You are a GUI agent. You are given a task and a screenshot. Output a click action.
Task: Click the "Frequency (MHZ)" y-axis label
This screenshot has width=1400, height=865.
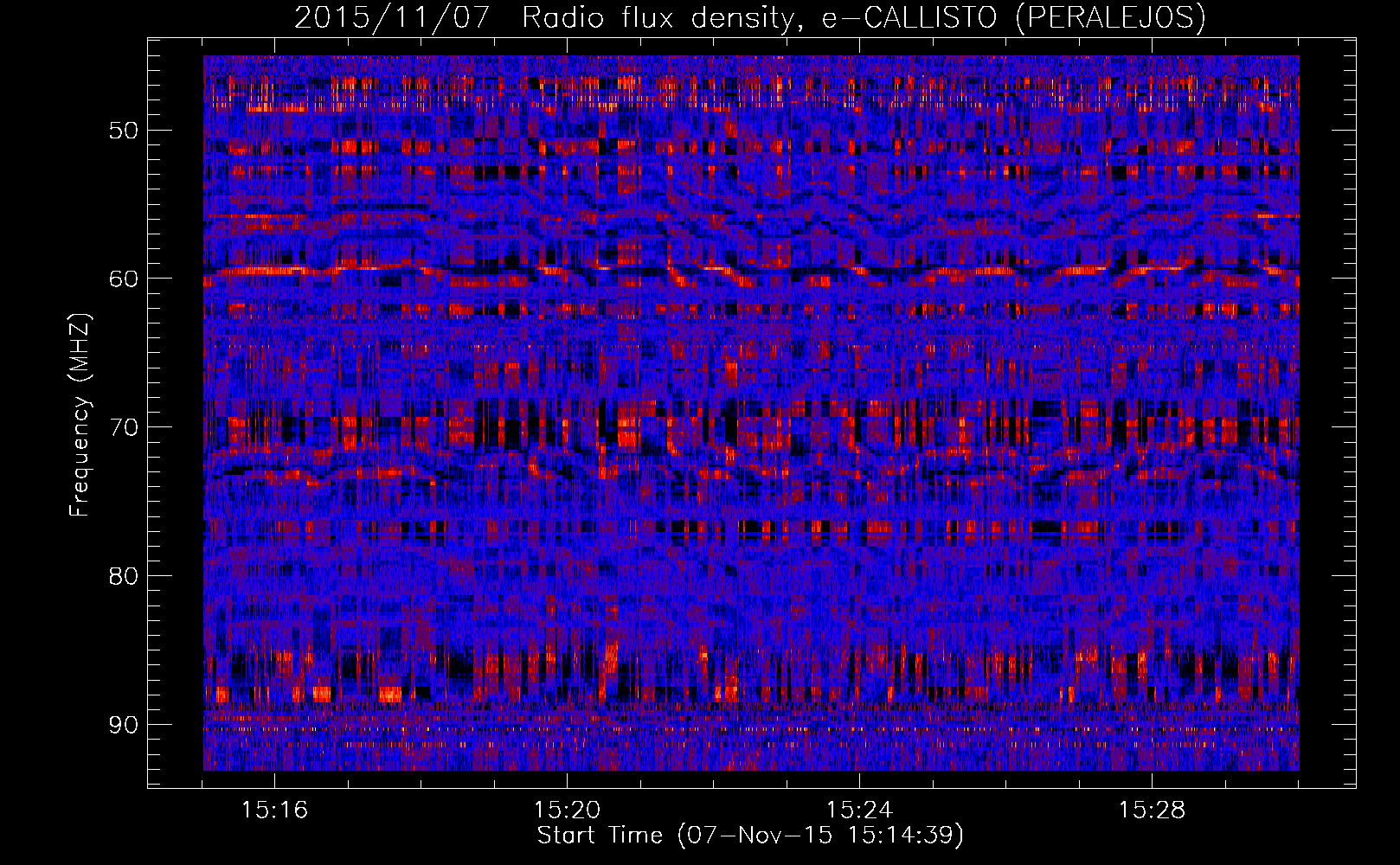pyautogui.click(x=80, y=414)
